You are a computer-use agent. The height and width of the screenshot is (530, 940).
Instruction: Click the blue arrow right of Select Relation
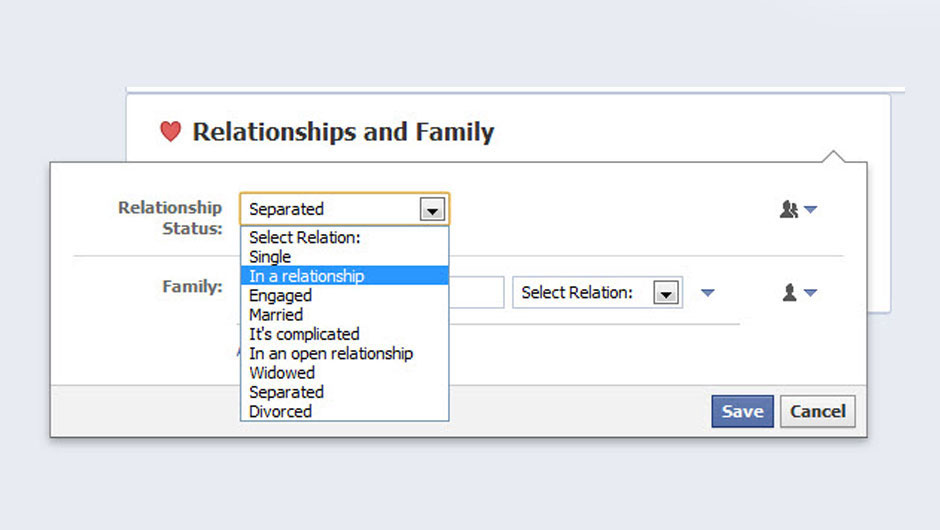pyautogui.click(x=708, y=293)
